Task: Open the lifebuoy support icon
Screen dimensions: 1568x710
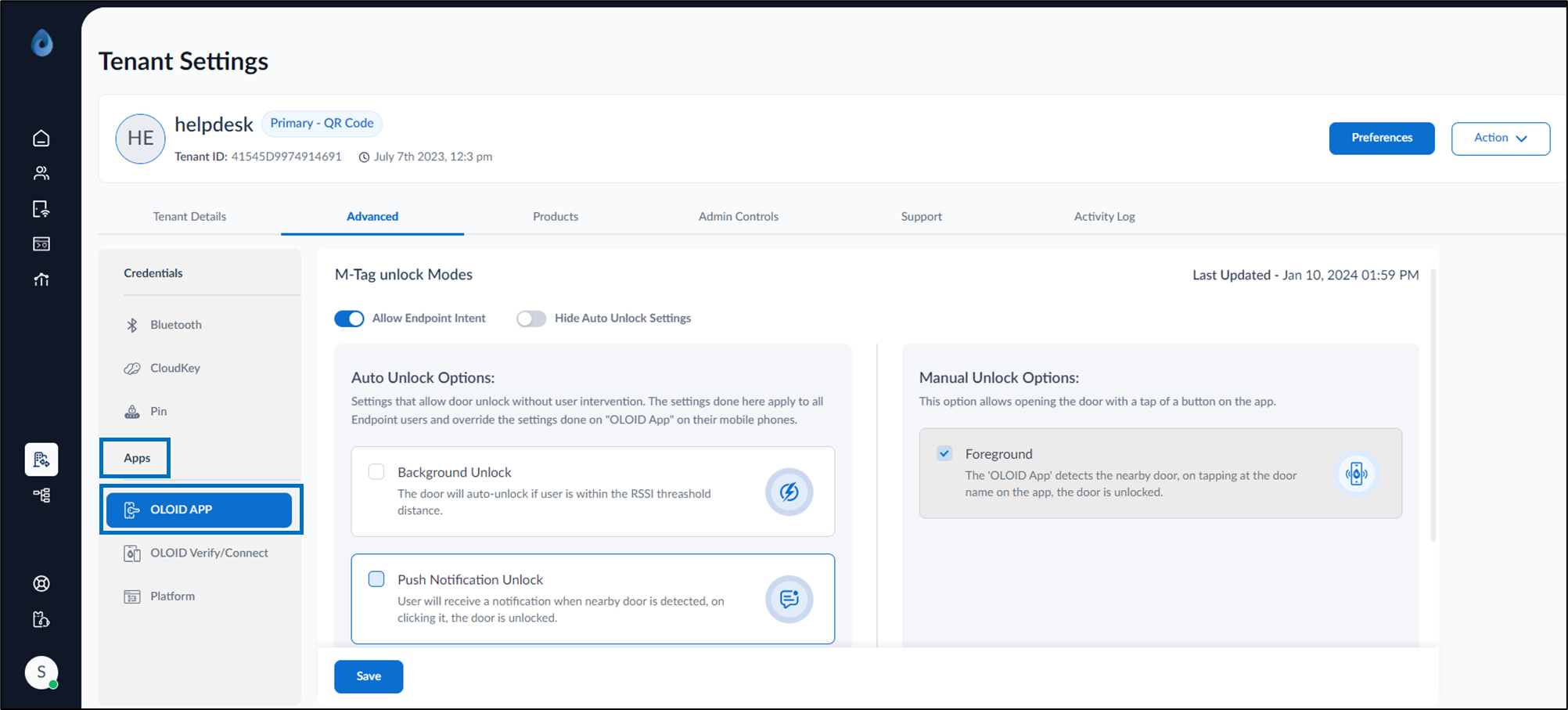Action: click(x=41, y=584)
